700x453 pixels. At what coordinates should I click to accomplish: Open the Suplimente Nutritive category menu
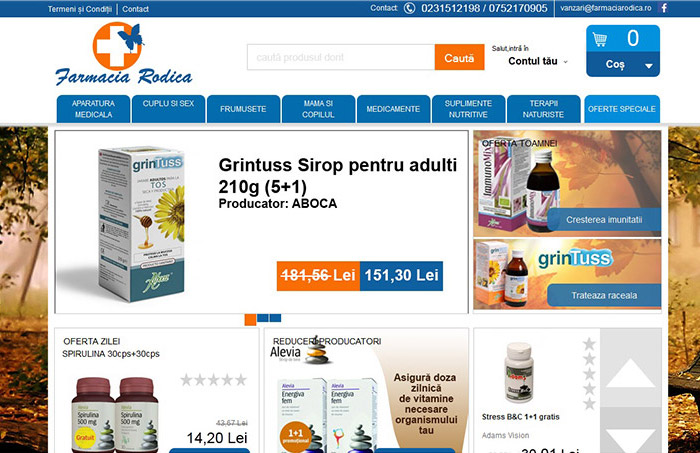(468, 109)
